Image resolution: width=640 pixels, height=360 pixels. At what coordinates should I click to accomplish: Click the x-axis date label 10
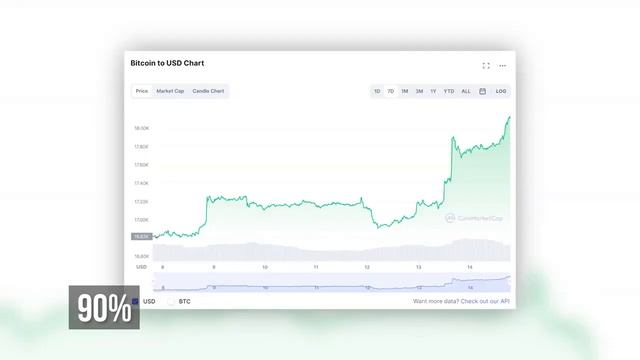click(x=265, y=267)
